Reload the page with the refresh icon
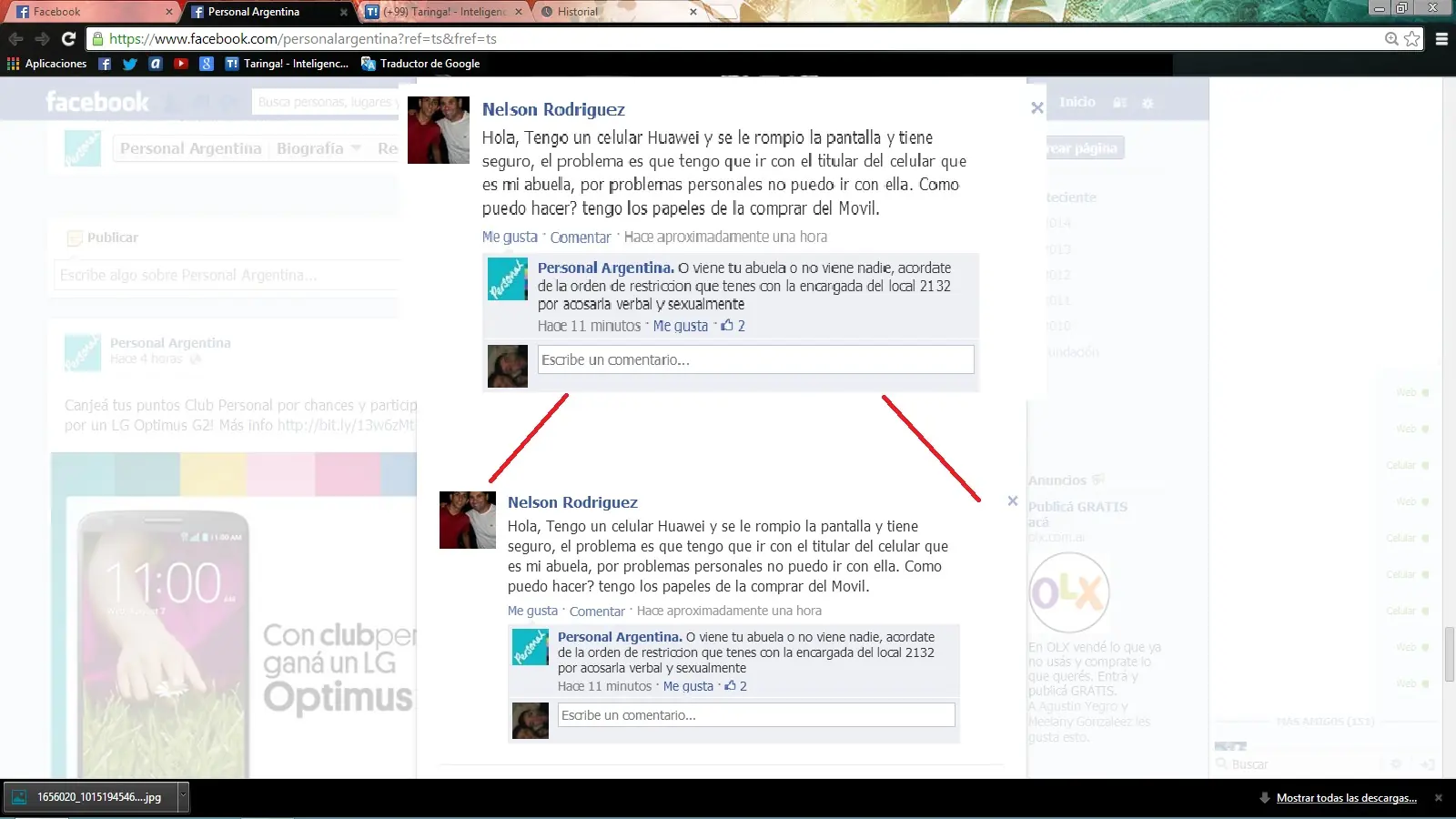The image size is (1456, 819). pos(68,39)
